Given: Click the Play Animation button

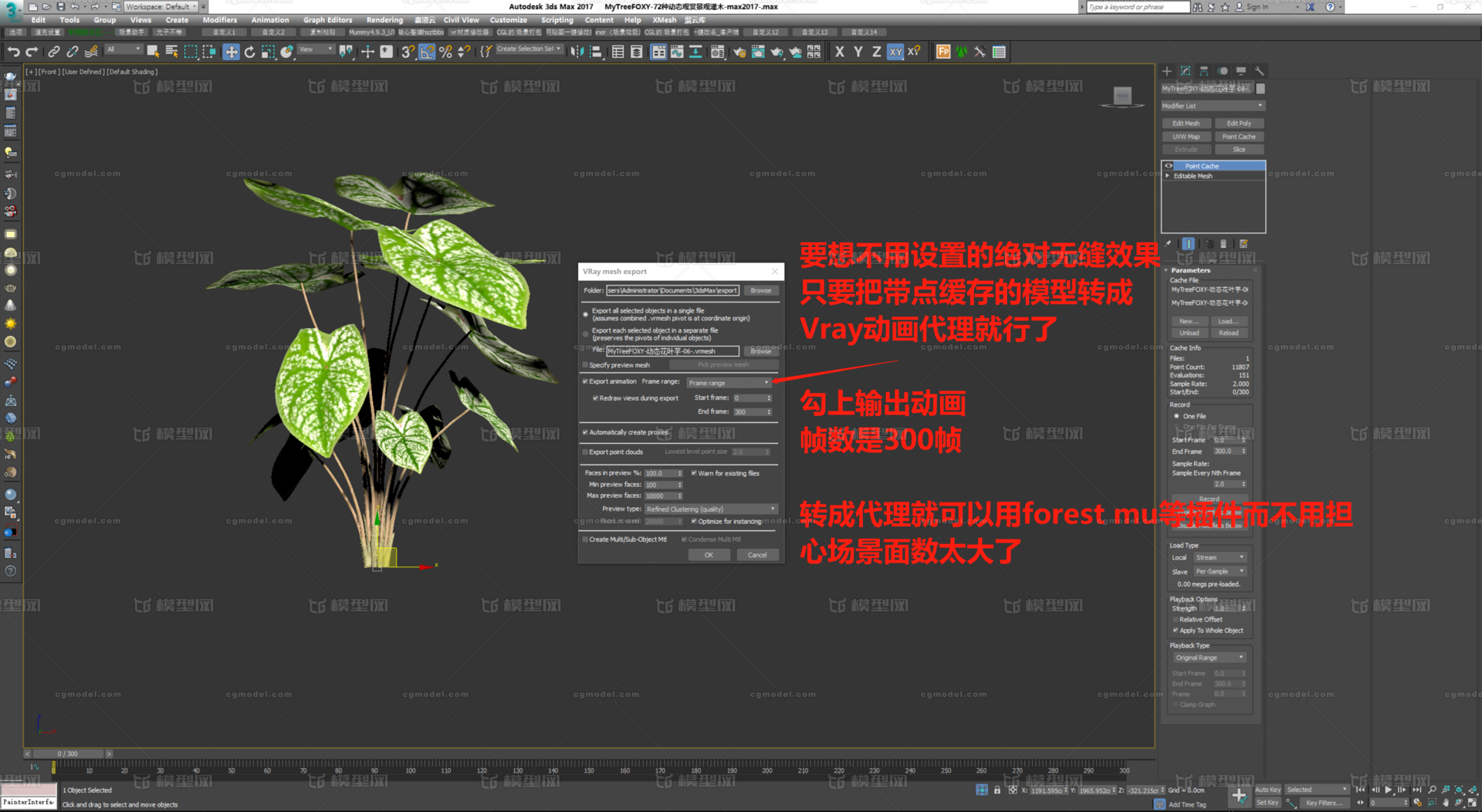Looking at the screenshot, I should coord(1389,790).
